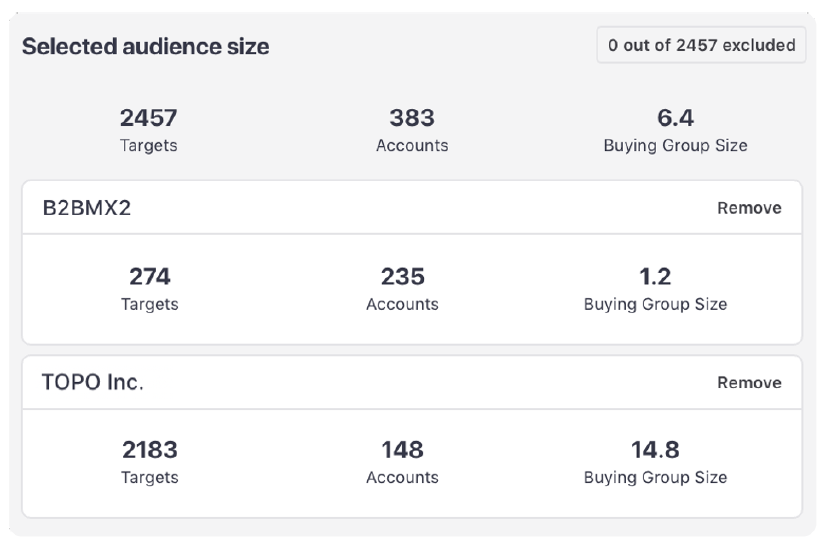828x548 pixels.
Task: Click the 14.8 Buying Group Size value
Action: (655, 449)
